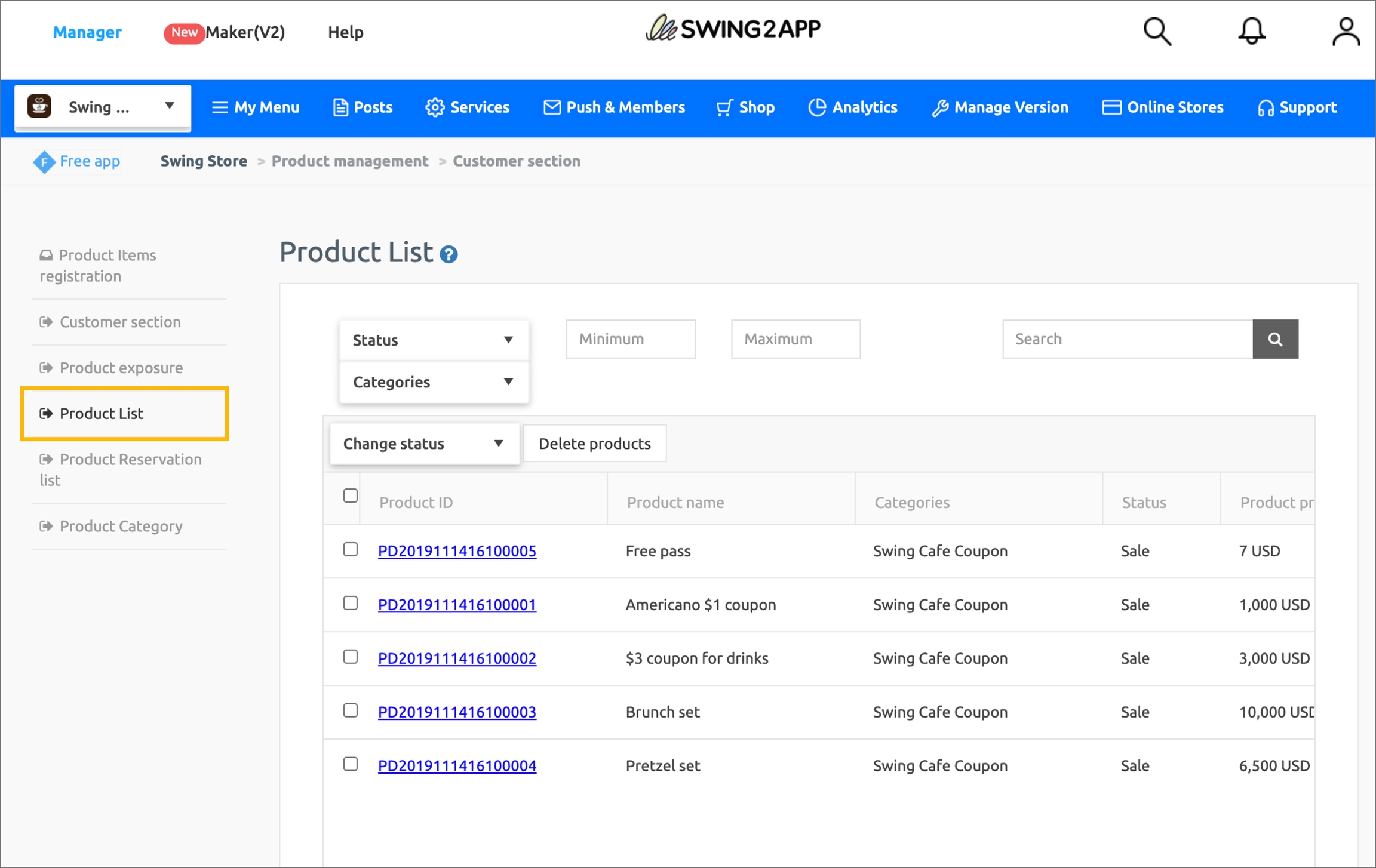
Task: Open product PD2019111416100003 link
Action: (457, 712)
